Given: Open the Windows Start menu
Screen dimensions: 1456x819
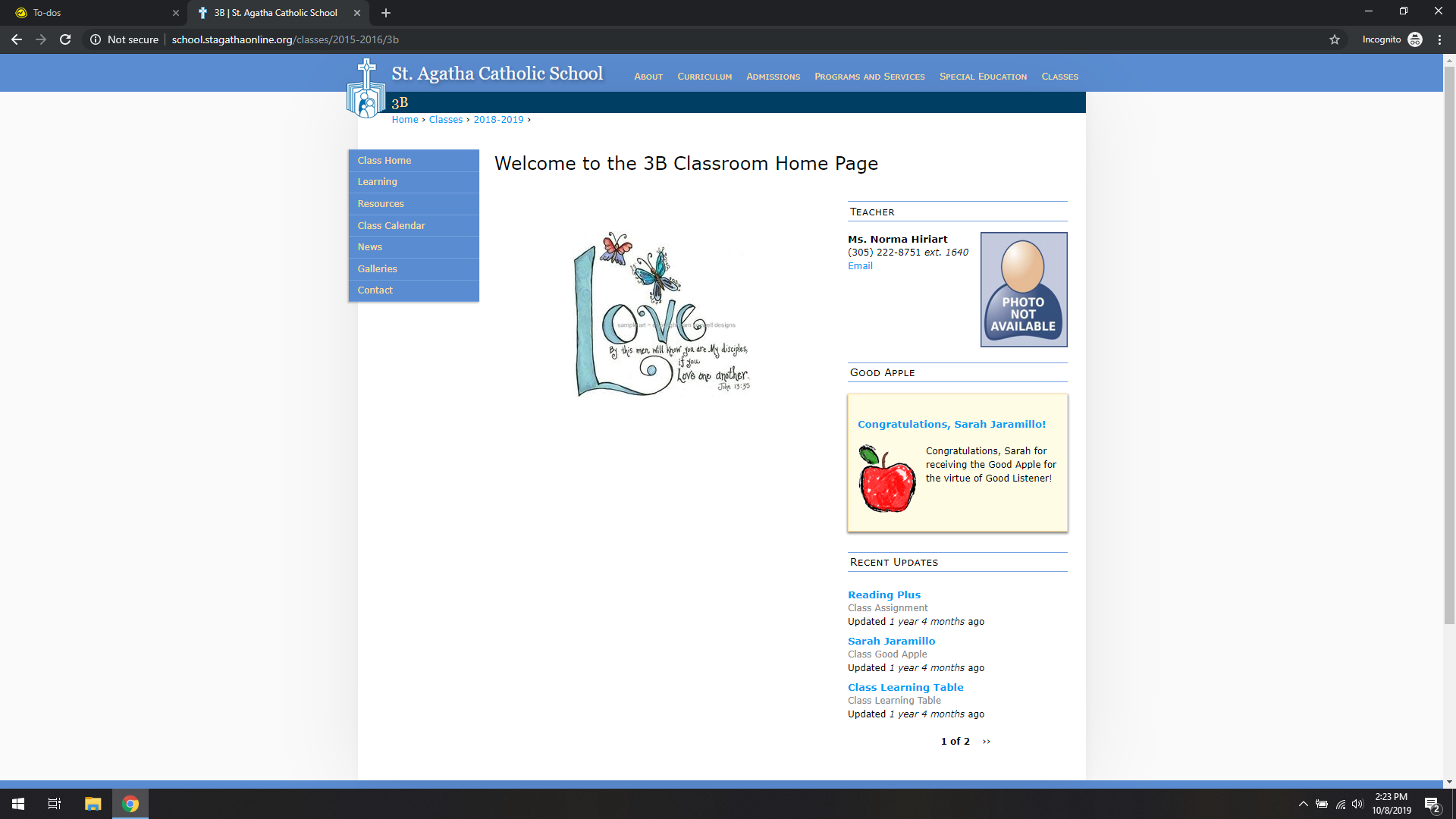Looking at the screenshot, I should 18,804.
